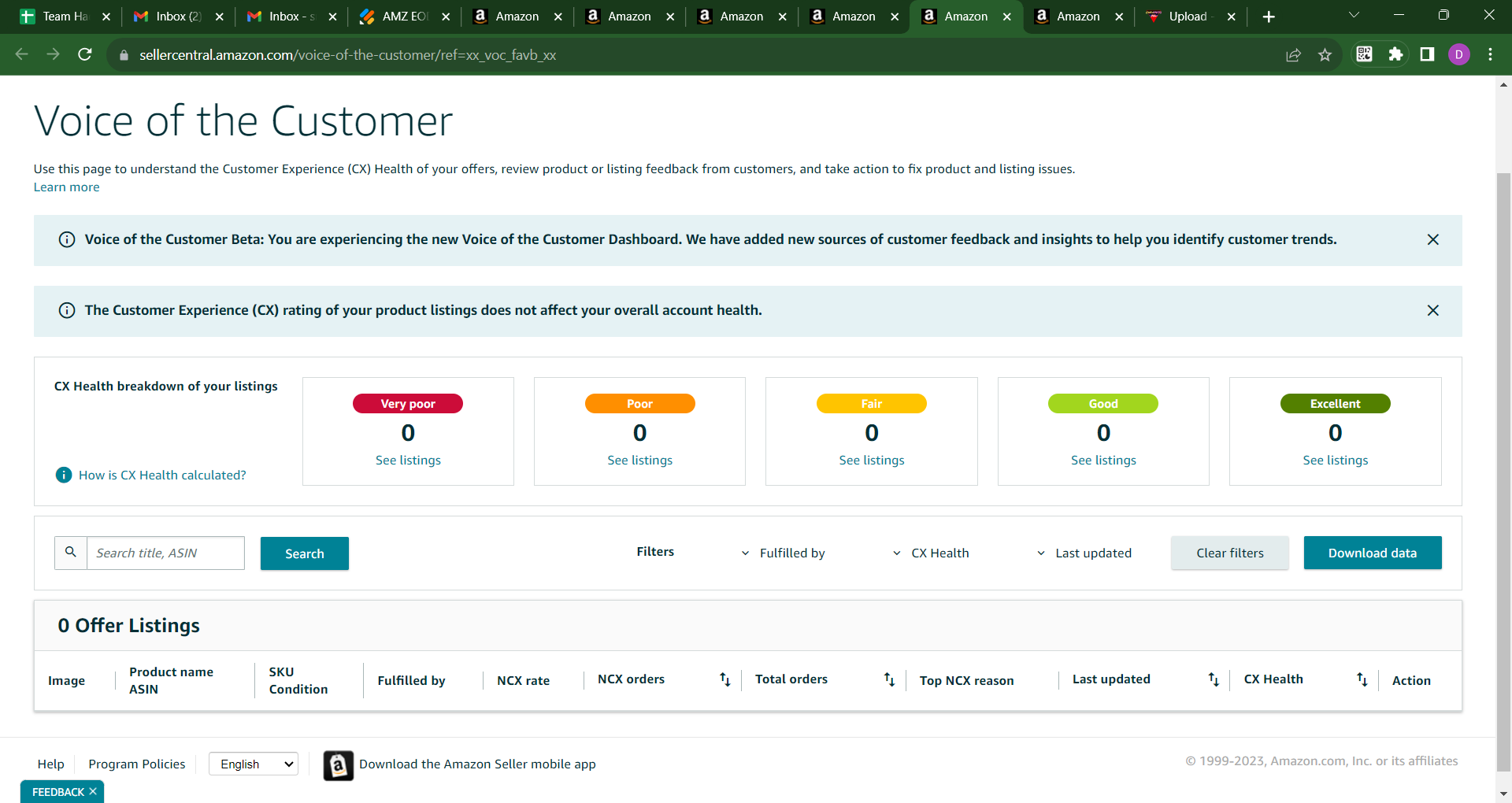Click the Top NCX reason column header

coord(966,681)
